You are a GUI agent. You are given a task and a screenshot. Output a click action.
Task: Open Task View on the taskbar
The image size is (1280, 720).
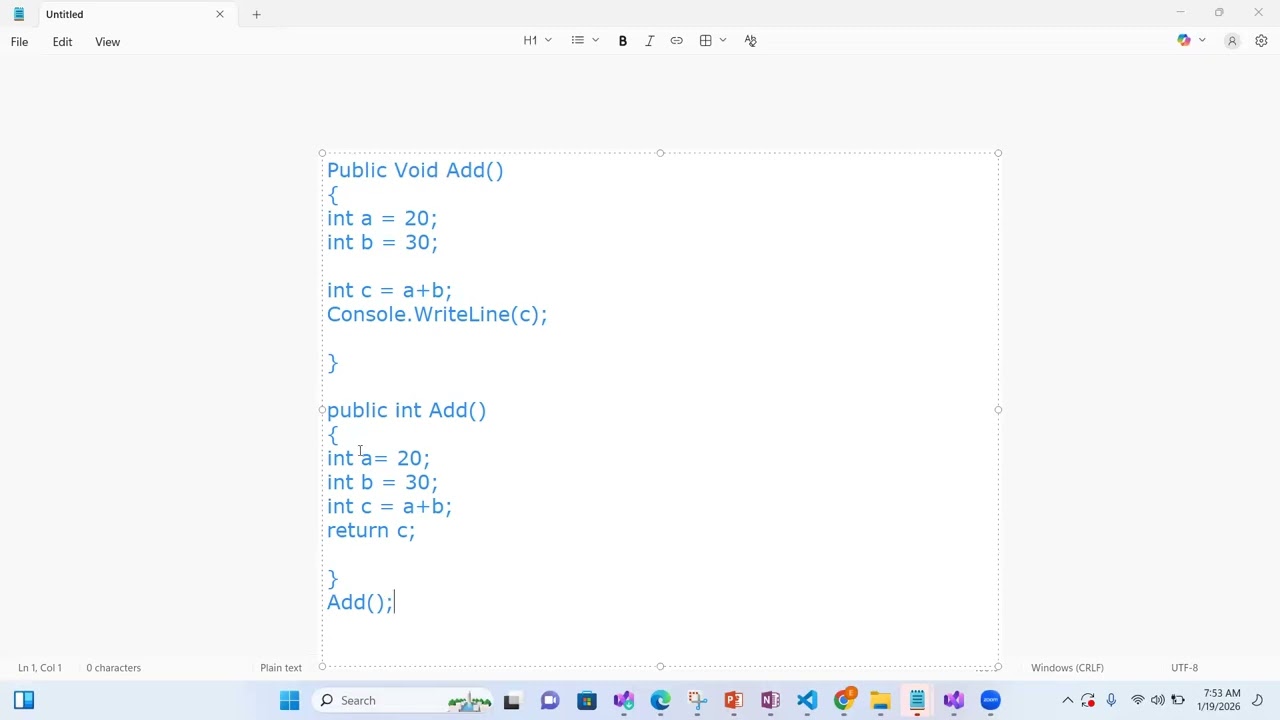(512, 701)
